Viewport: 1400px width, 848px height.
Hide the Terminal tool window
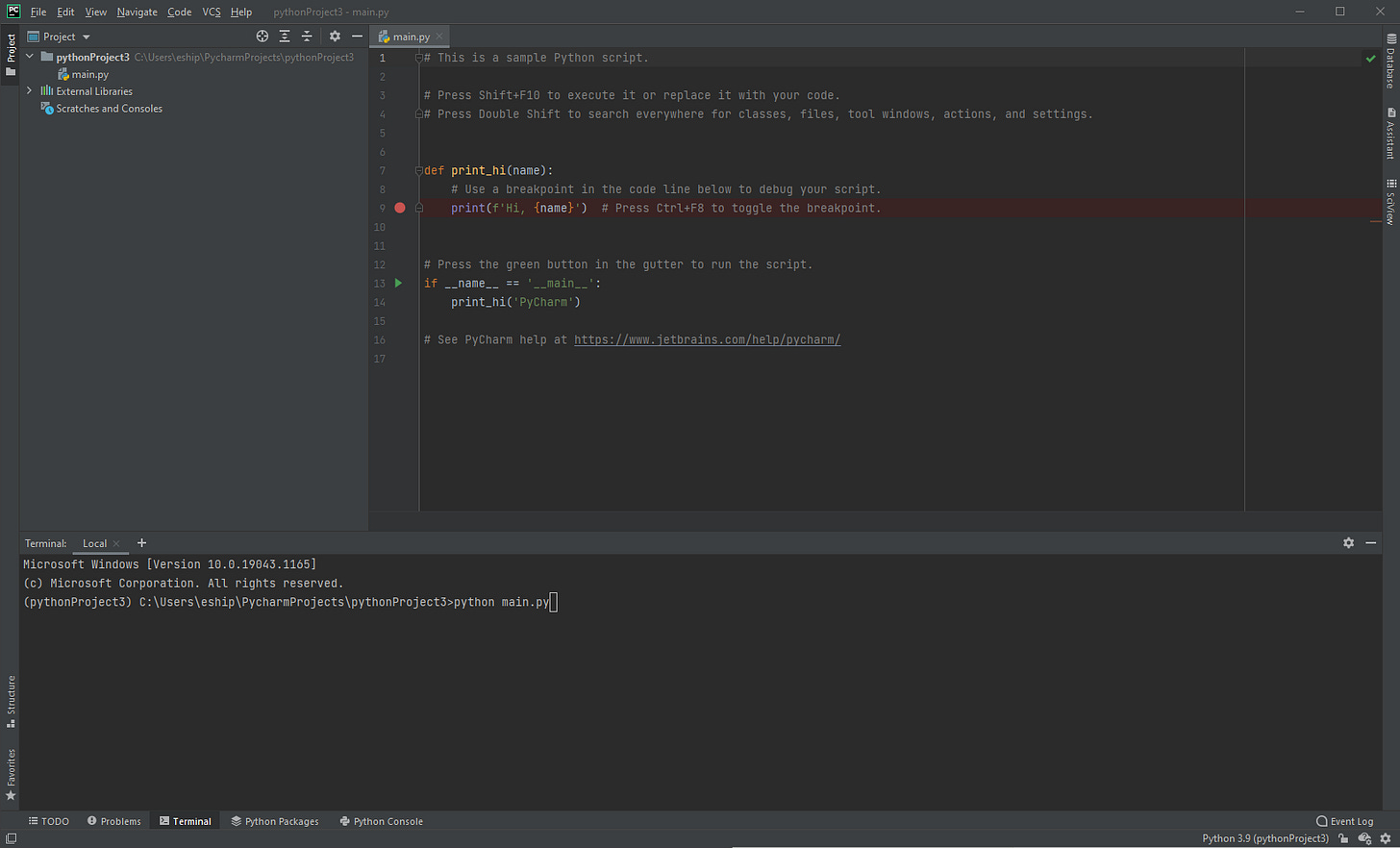(x=1370, y=543)
